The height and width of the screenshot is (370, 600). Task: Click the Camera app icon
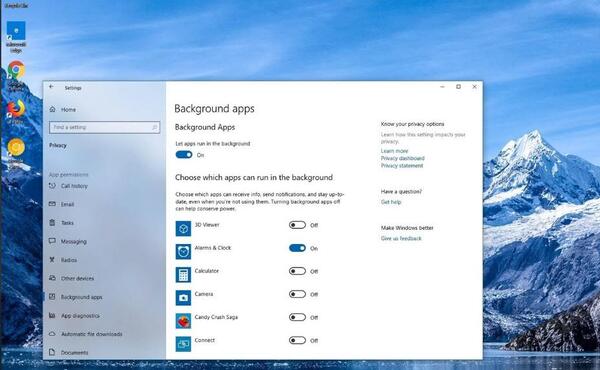click(x=183, y=298)
